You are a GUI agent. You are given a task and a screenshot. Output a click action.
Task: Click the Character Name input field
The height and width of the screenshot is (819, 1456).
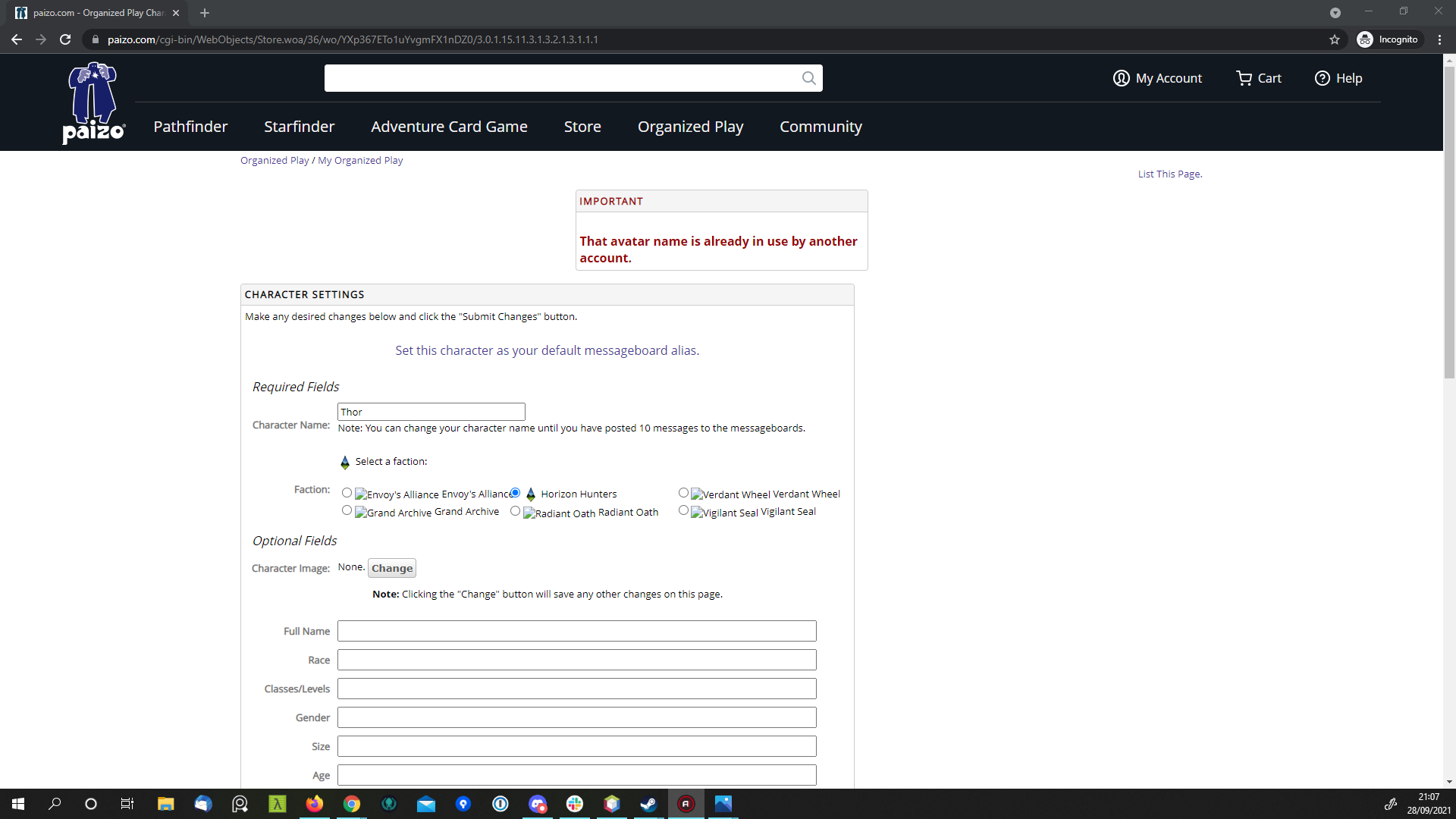point(431,412)
